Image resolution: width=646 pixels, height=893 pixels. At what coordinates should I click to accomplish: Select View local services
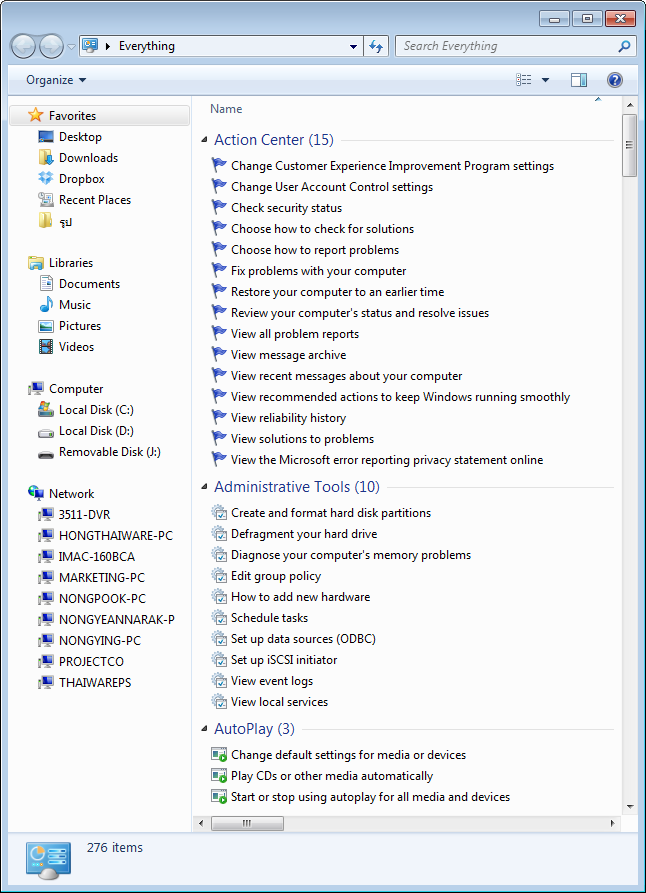coord(279,702)
